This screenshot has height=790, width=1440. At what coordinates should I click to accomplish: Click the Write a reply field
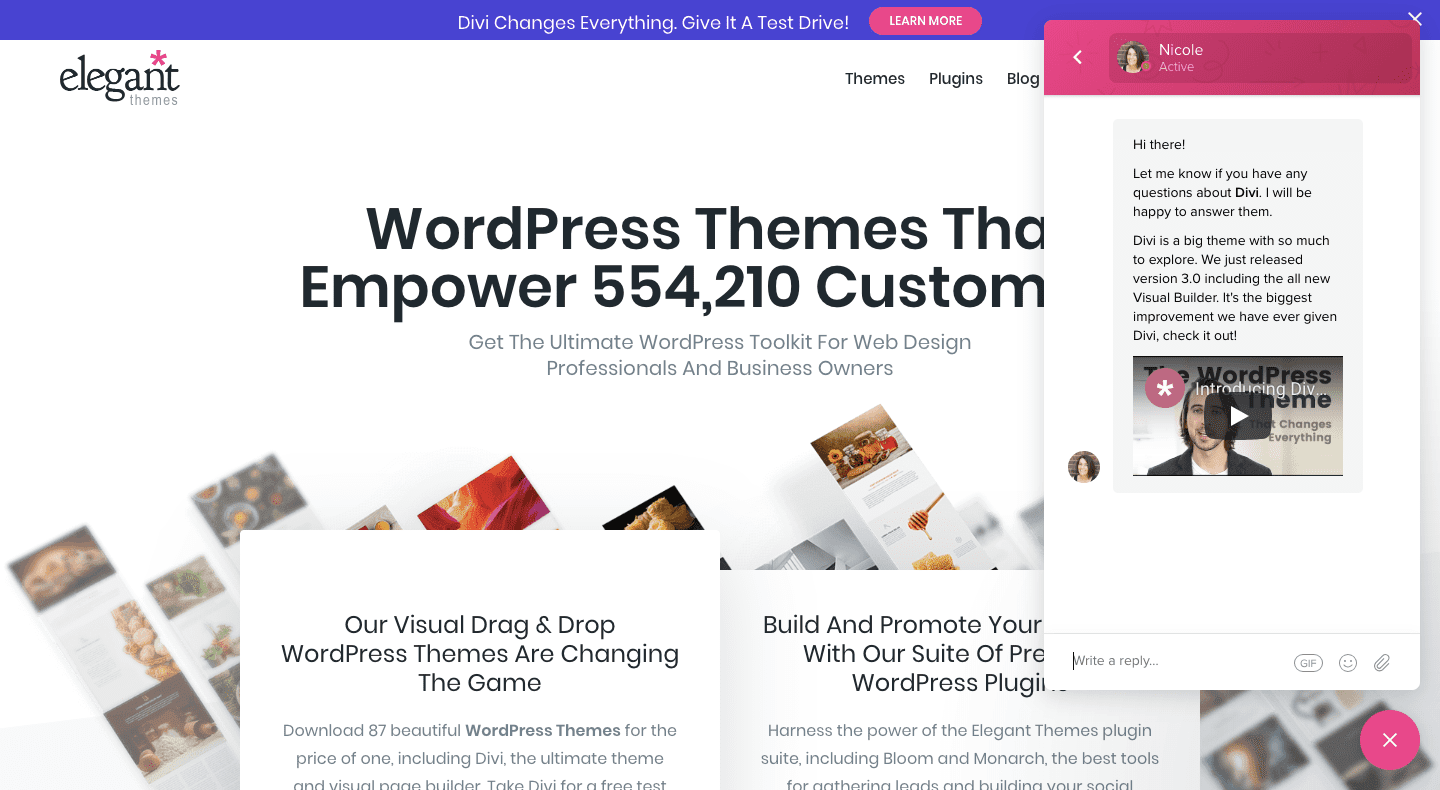[x=1178, y=661]
